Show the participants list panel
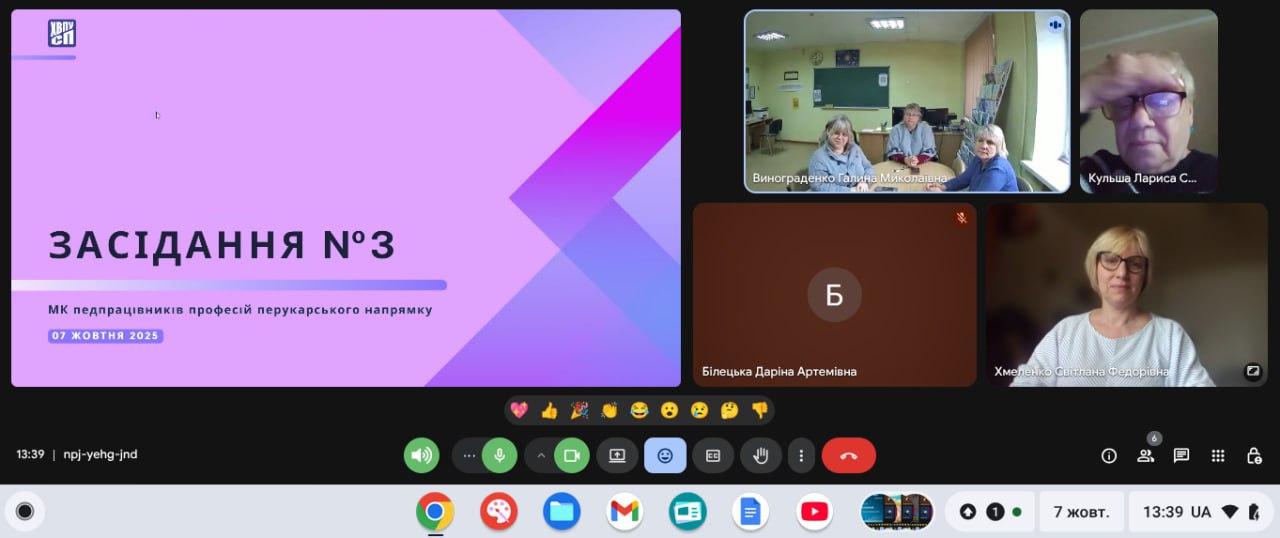This screenshot has width=1280, height=538. [1145, 456]
